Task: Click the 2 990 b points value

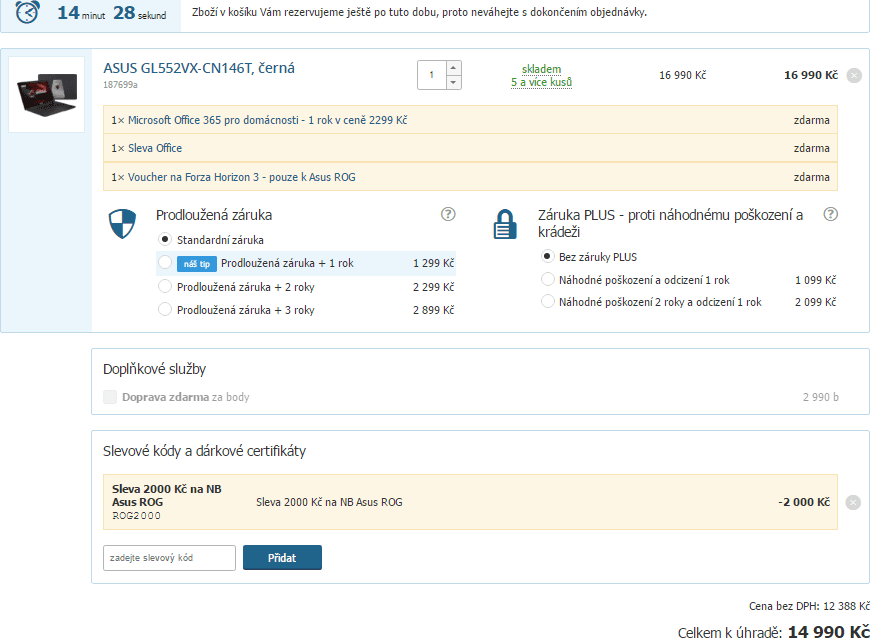Action: tap(821, 397)
